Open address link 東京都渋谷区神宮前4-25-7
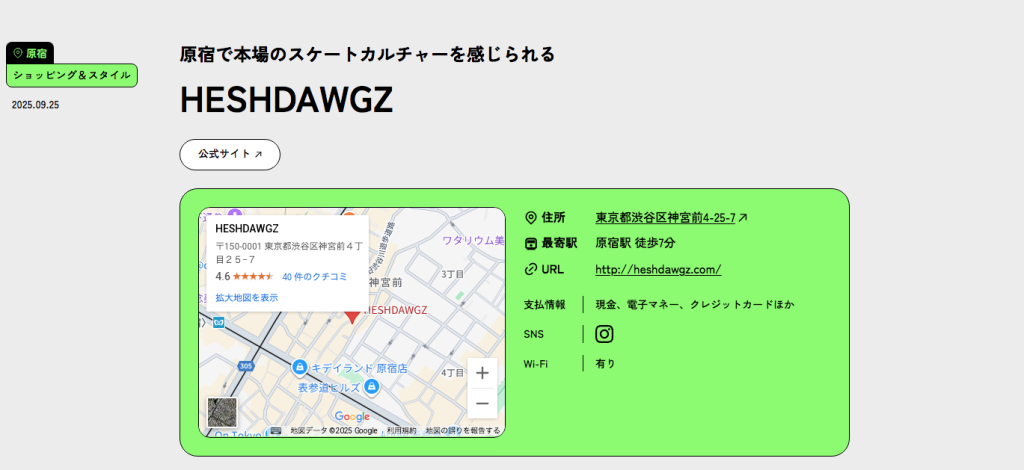 pyautogui.click(x=666, y=217)
